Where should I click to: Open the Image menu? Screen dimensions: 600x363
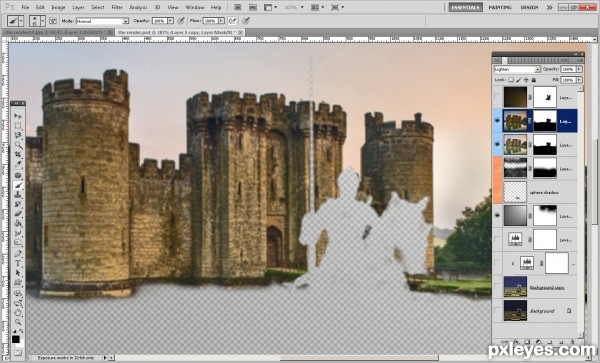pos(58,7)
